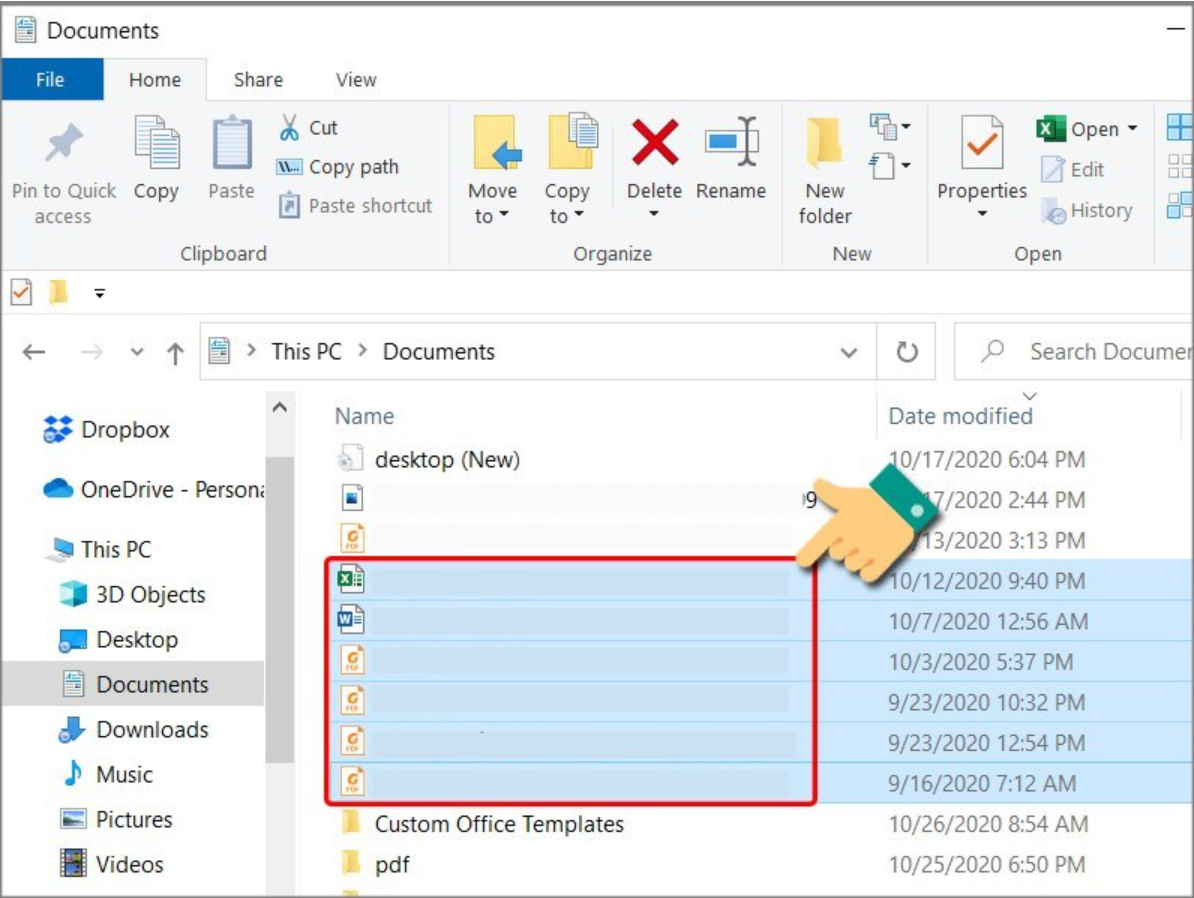The width and height of the screenshot is (1194, 898).
Task: Select Dropbox in navigation pane
Action: pos(106,430)
